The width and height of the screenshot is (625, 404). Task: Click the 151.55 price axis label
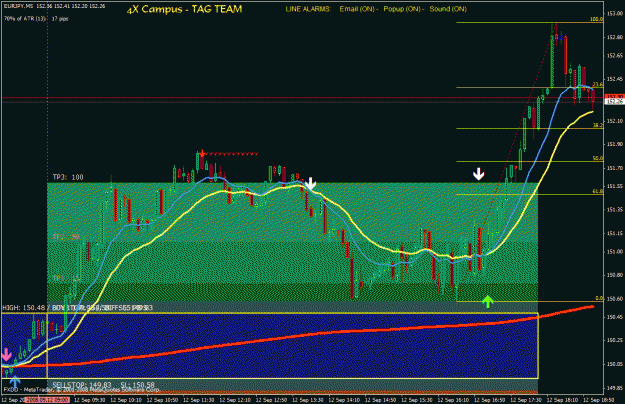point(615,186)
